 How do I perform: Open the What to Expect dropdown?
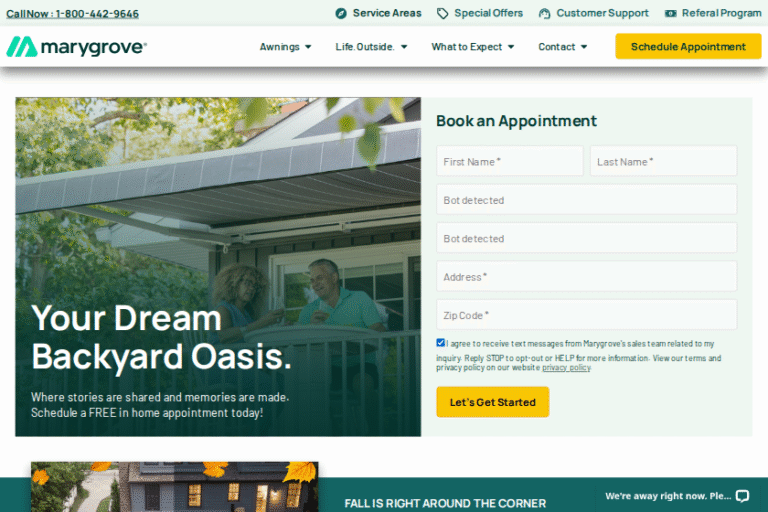tap(473, 47)
